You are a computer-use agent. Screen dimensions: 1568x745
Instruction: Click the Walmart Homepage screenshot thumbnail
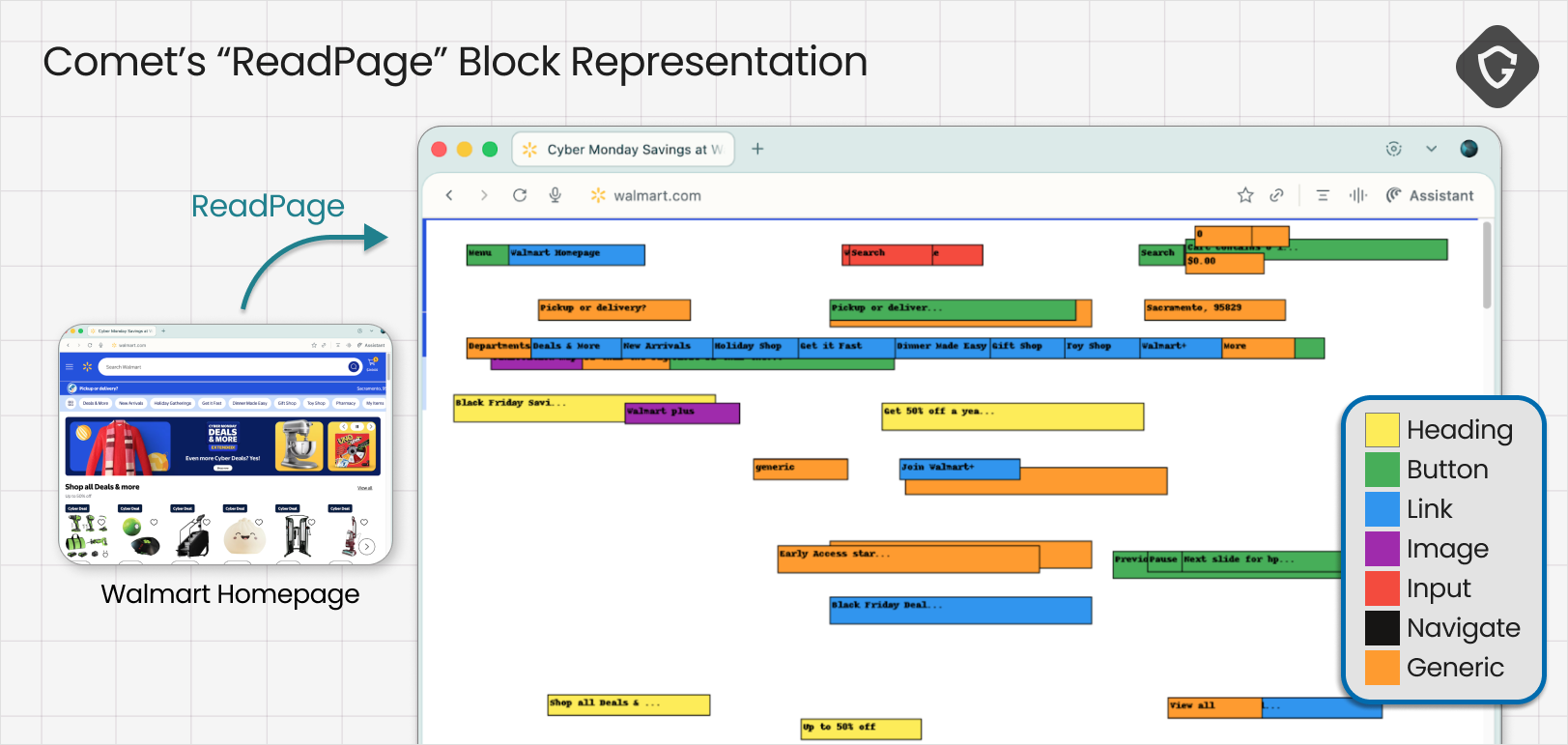point(225,444)
